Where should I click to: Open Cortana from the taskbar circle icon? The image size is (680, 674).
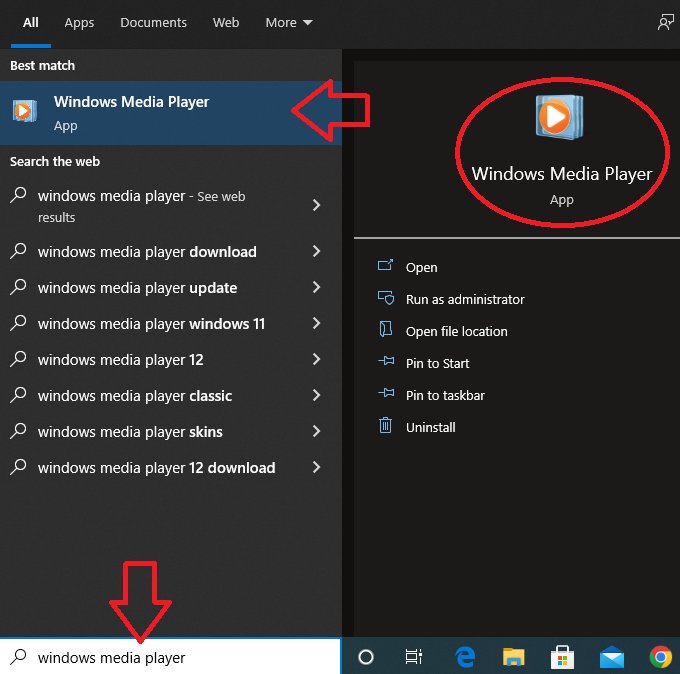(366, 657)
